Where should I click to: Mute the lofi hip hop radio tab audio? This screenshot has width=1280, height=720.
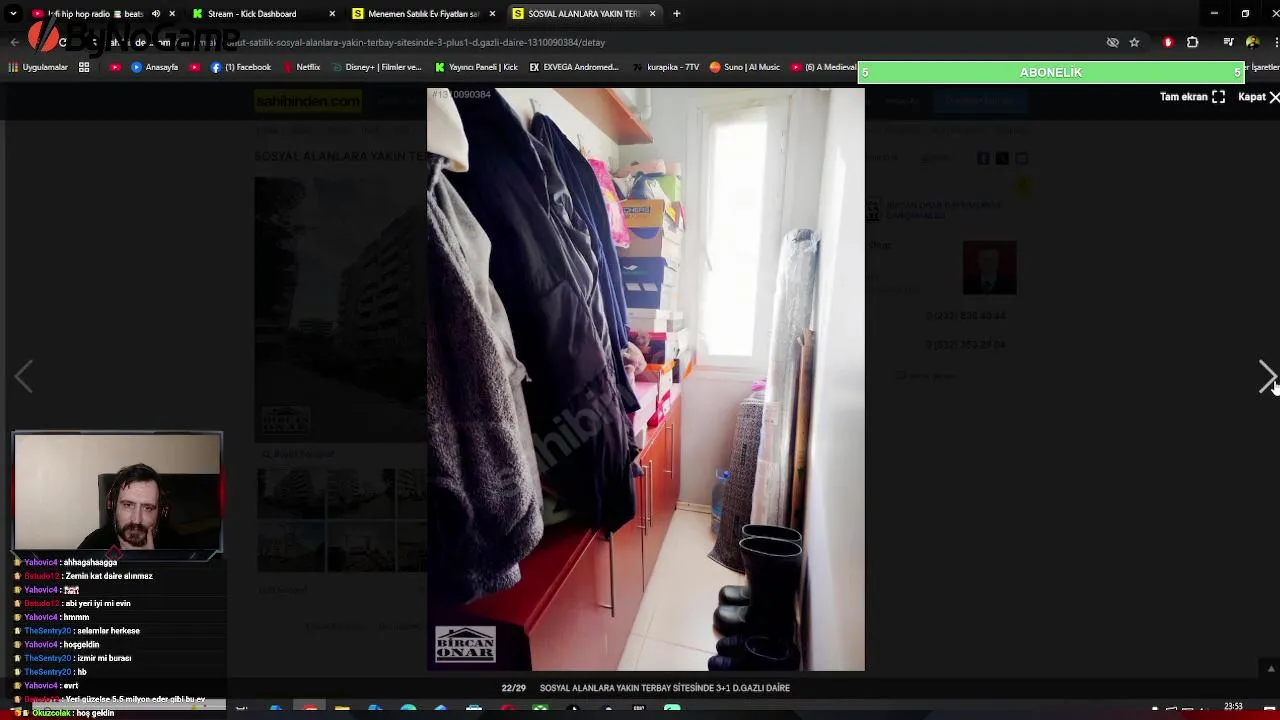(156, 14)
